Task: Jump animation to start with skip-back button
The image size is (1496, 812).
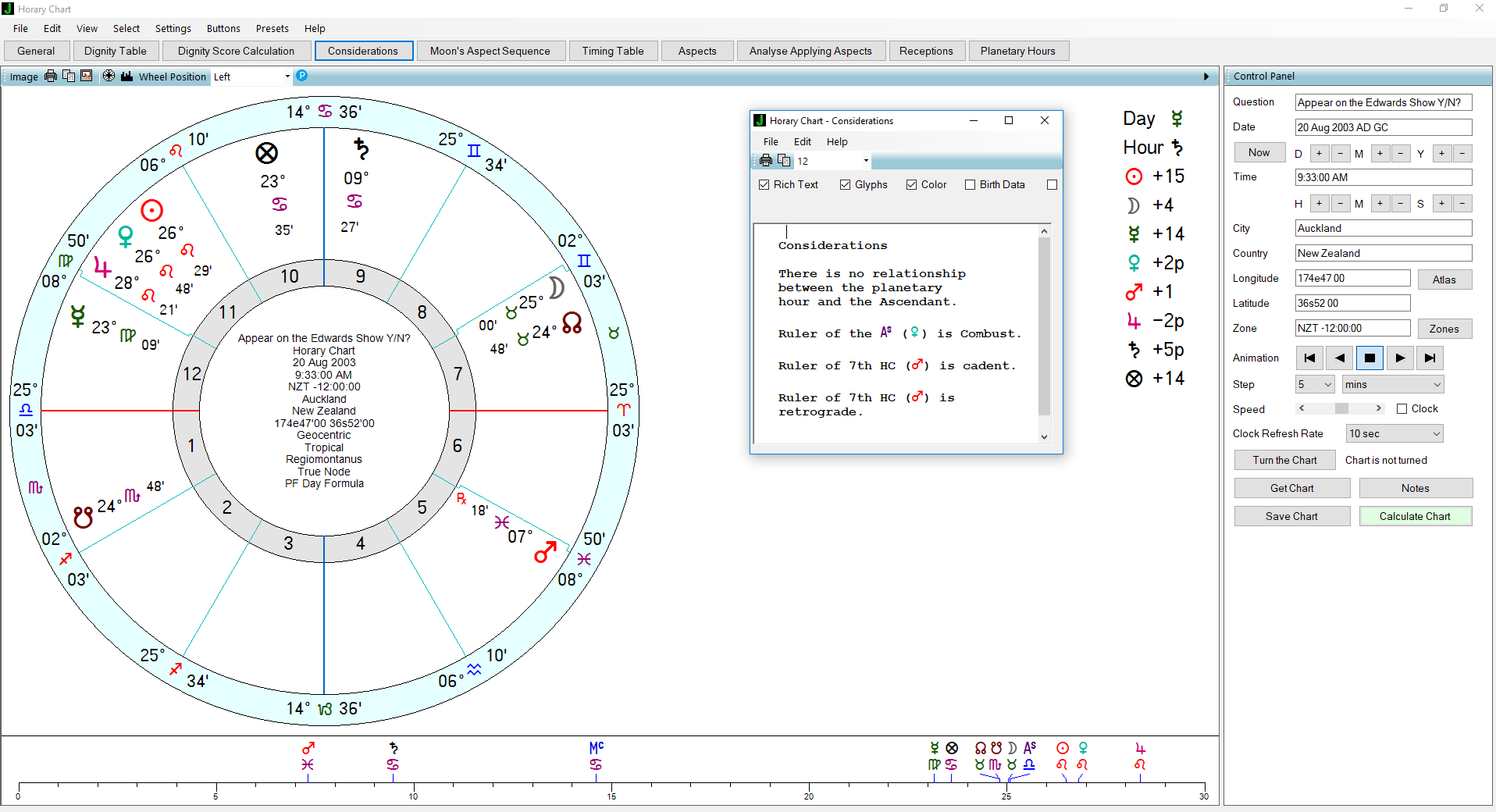Action: [x=1309, y=358]
